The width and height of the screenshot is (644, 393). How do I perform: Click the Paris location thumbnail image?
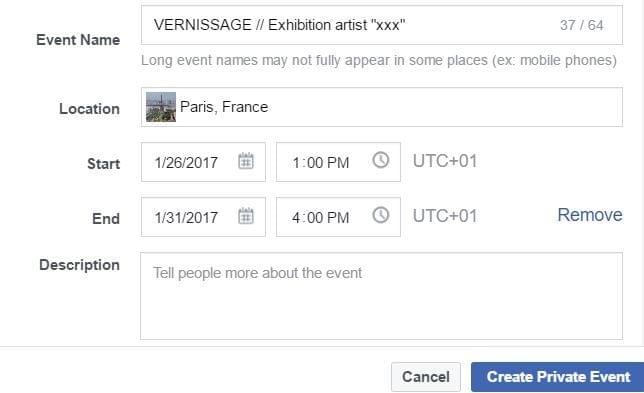[161, 107]
